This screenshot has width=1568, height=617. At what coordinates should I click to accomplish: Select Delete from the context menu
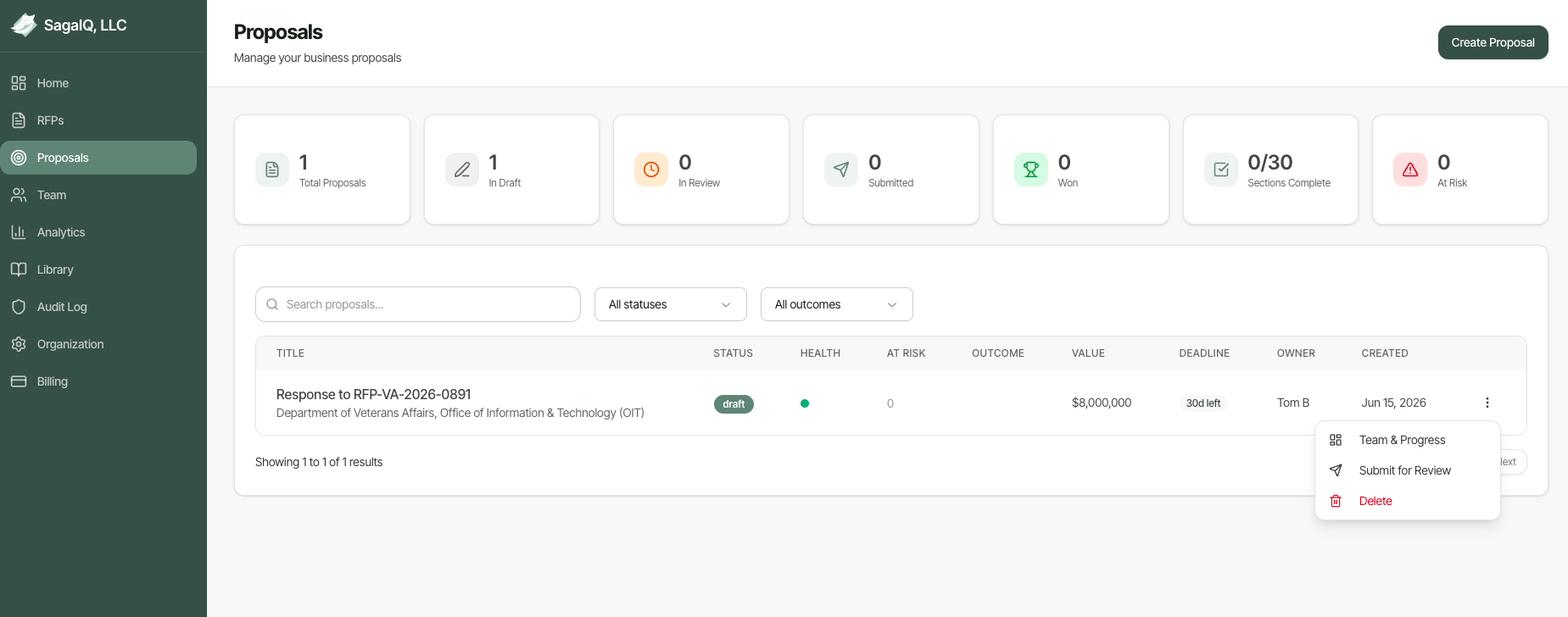click(x=1408, y=501)
